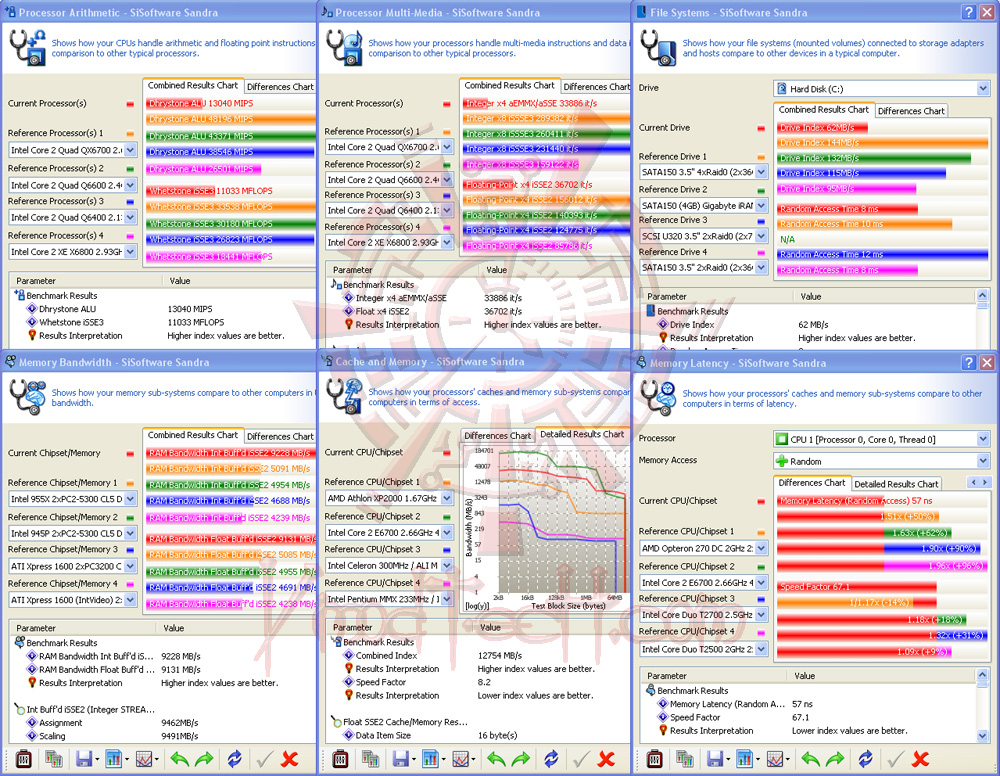The width and height of the screenshot is (1000, 776).
Task: Click the help question mark in Memory Latency title bar
Action: click(969, 363)
